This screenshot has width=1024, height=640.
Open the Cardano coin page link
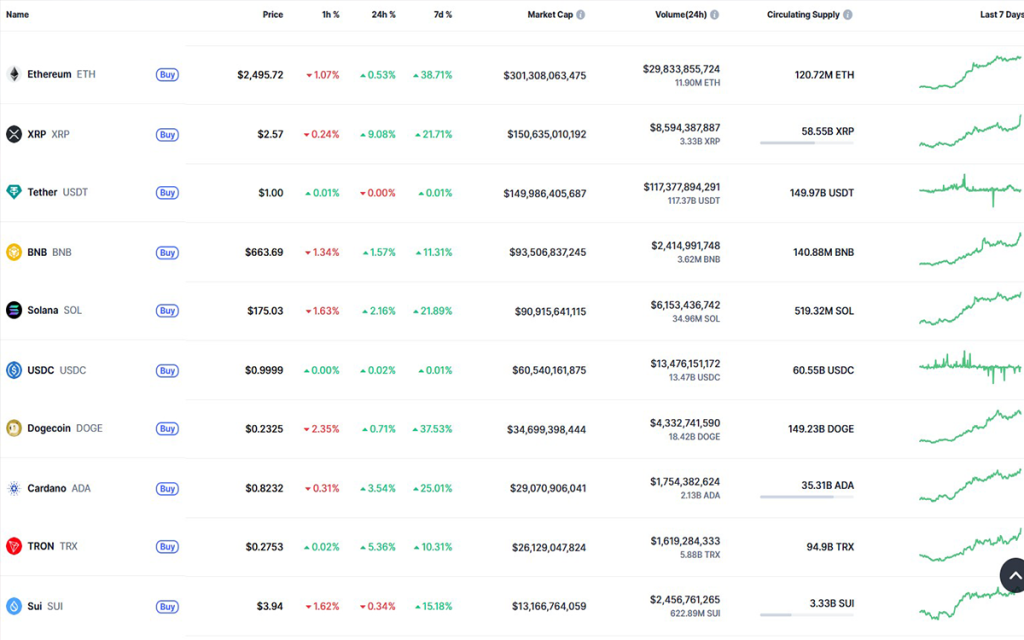[x=47, y=488]
